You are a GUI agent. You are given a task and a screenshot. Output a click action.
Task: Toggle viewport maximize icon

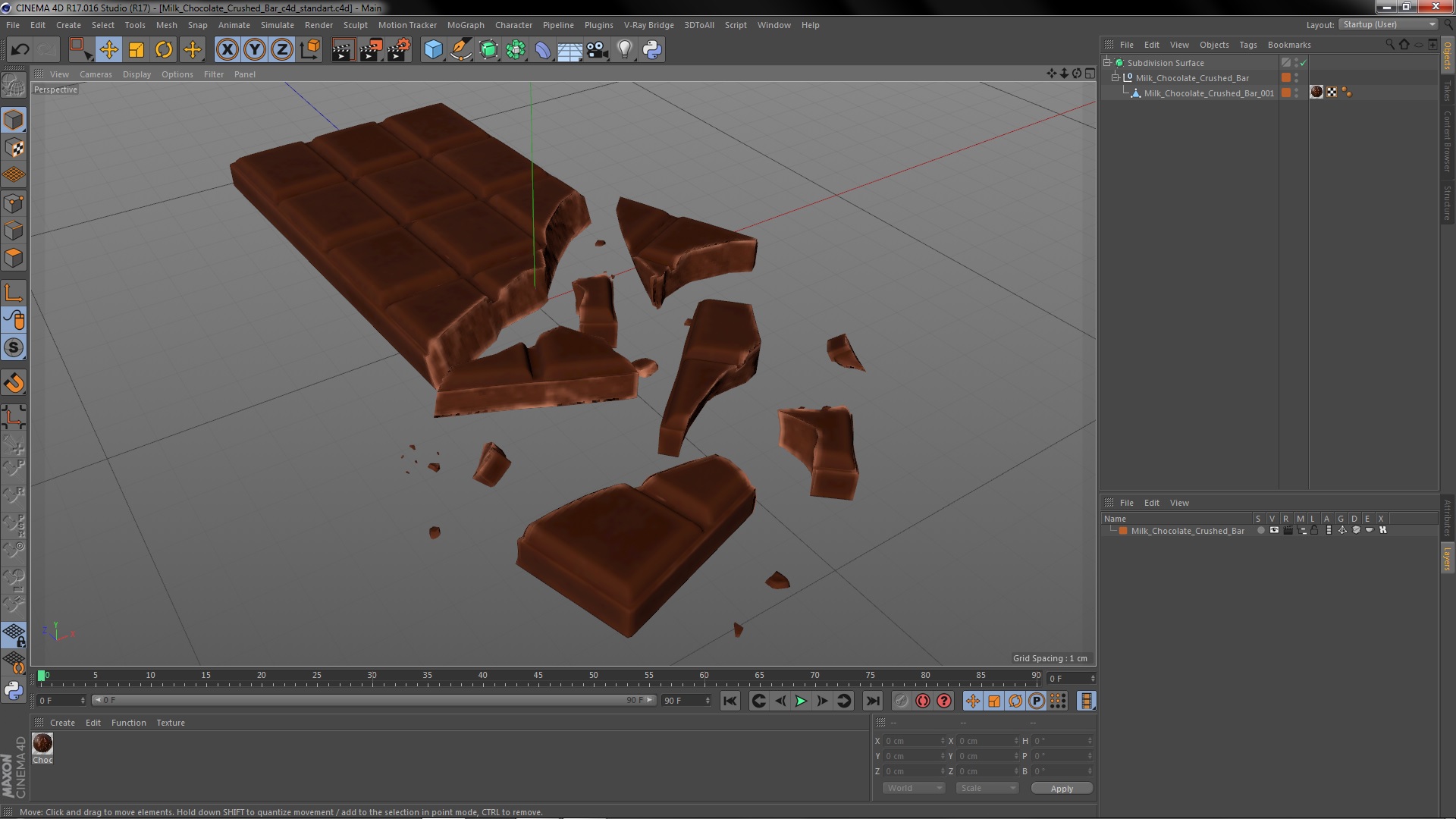click(1090, 74)
